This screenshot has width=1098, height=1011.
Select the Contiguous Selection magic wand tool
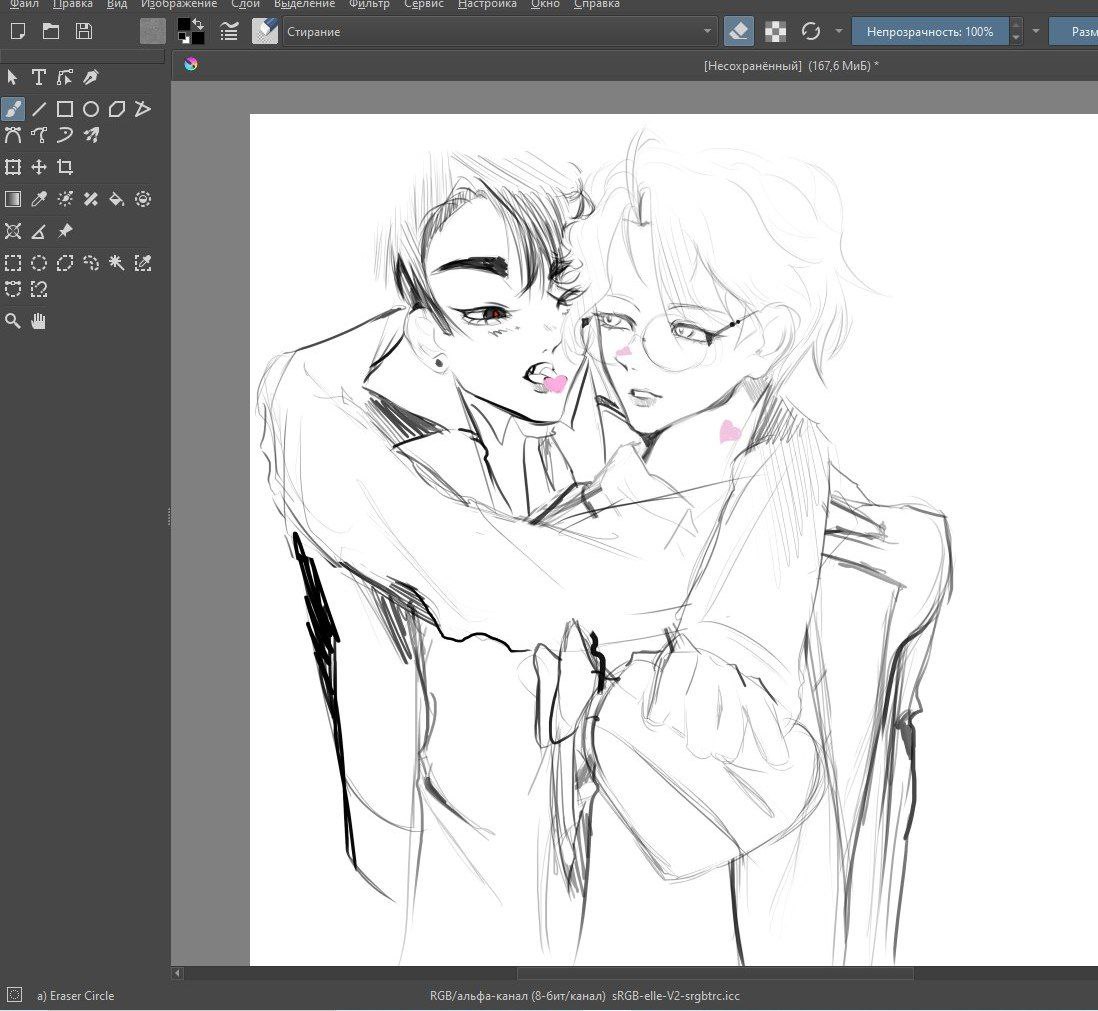point(116,263)
